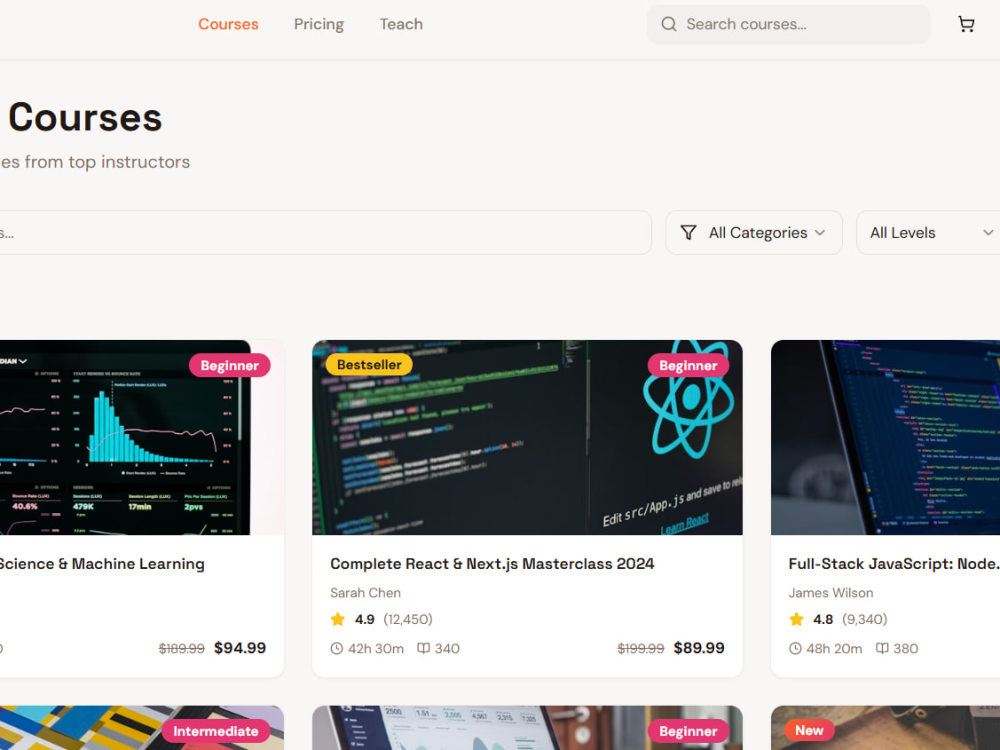Click book icon beside 340 lessons
1000x750 pixels.
click(x=423, y=649)
